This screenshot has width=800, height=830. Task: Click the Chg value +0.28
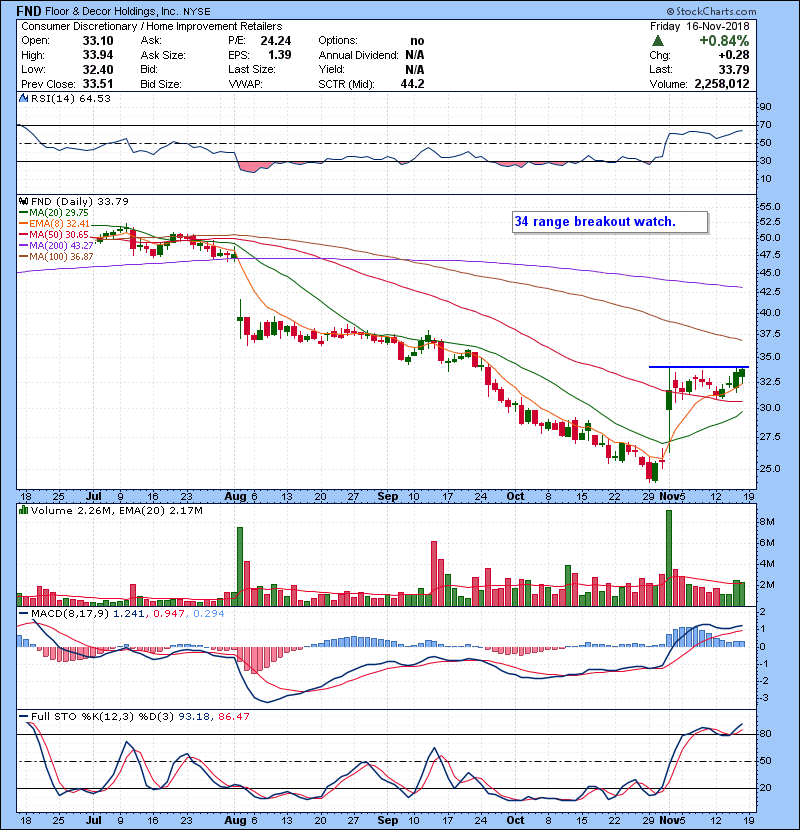pyautogui.click(x=734, y=55)
